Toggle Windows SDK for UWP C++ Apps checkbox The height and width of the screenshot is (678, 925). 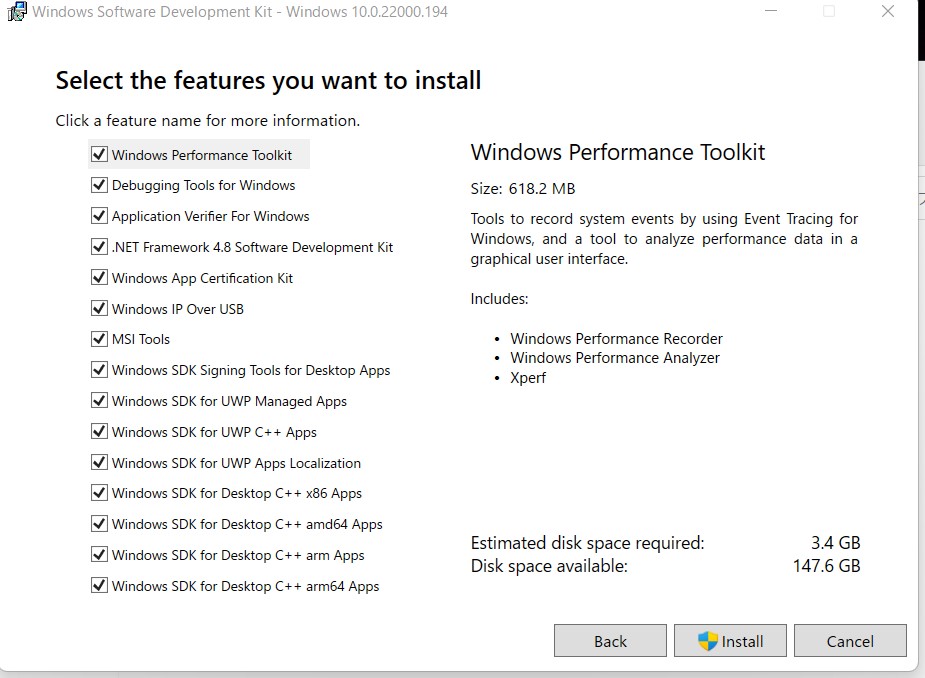tap(99, 432)
